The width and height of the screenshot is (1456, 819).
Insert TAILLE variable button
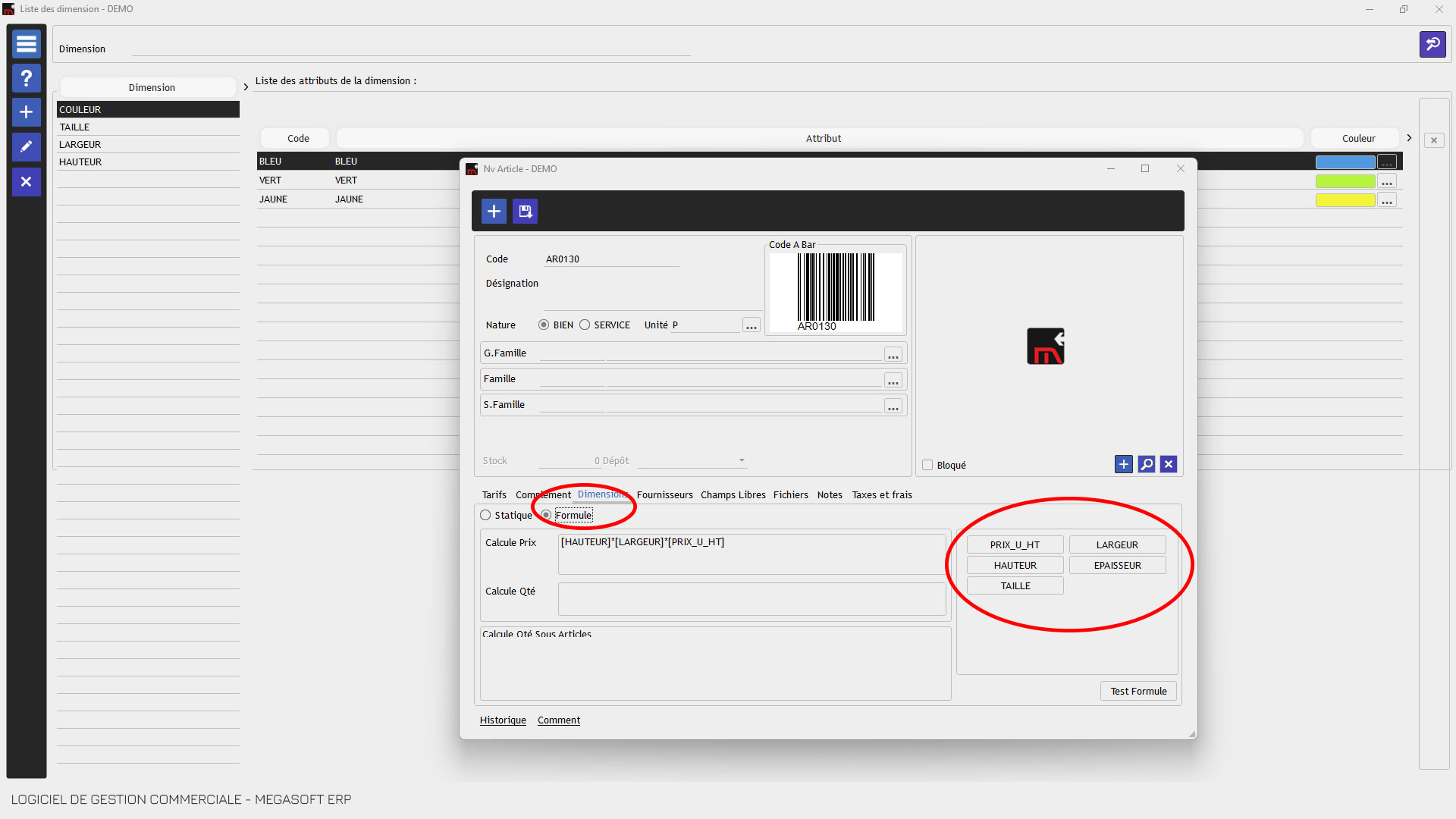[x=1015, y=585]
